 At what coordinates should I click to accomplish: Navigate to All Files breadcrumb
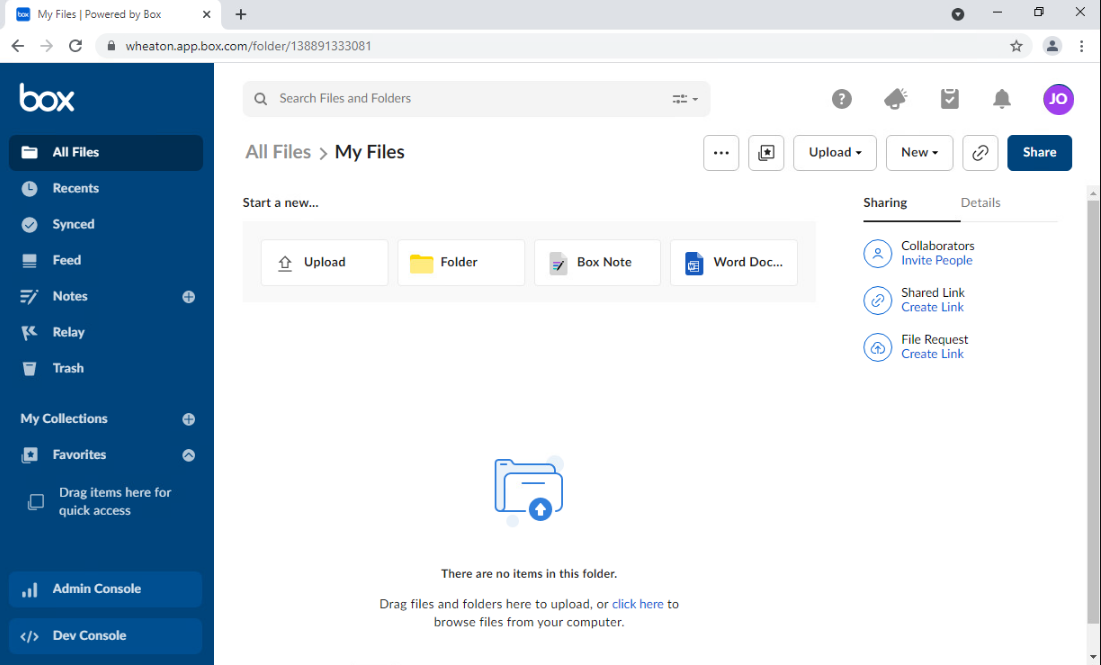278,152
